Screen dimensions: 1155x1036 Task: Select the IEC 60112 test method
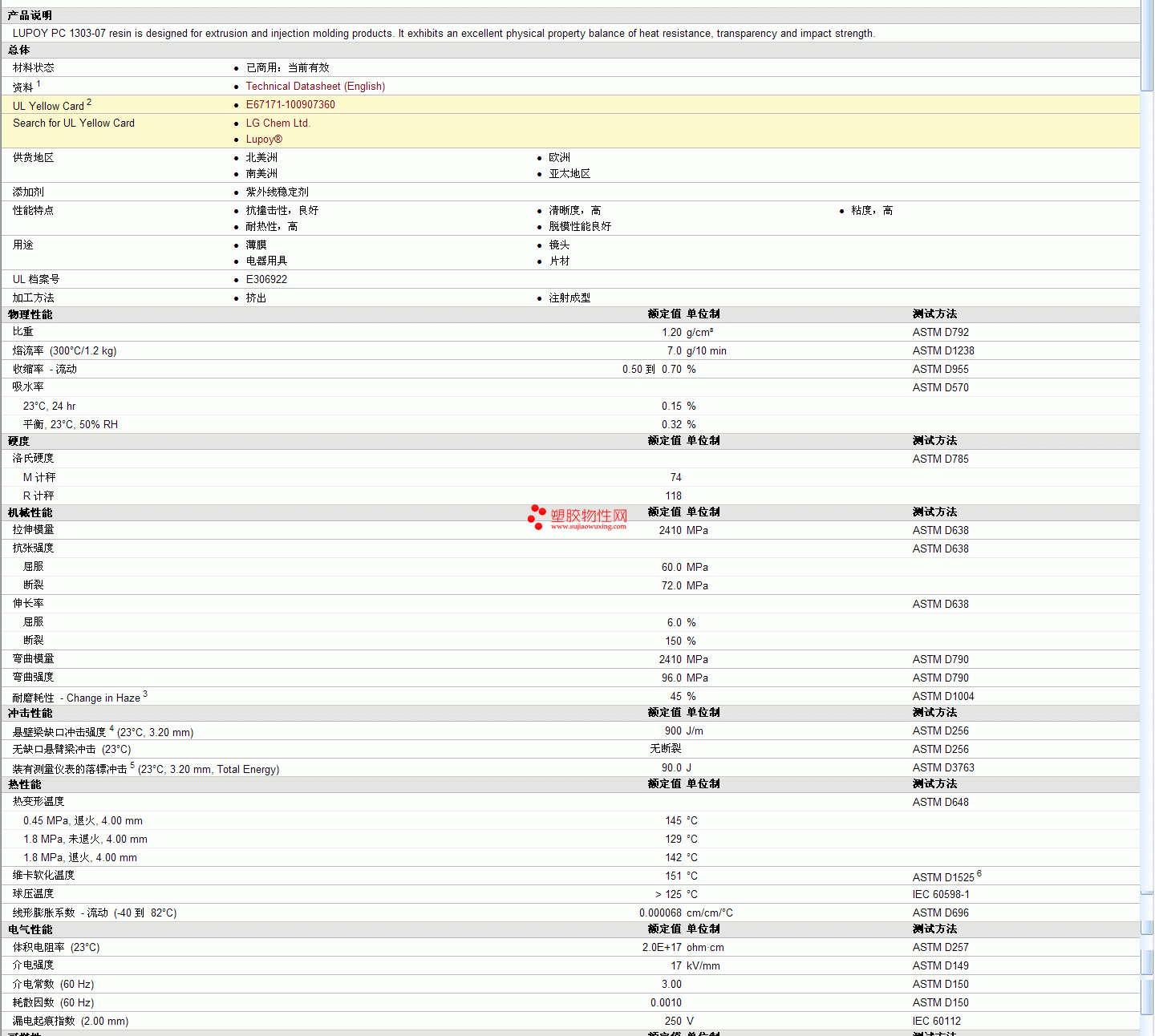[x=936, y=1021]
